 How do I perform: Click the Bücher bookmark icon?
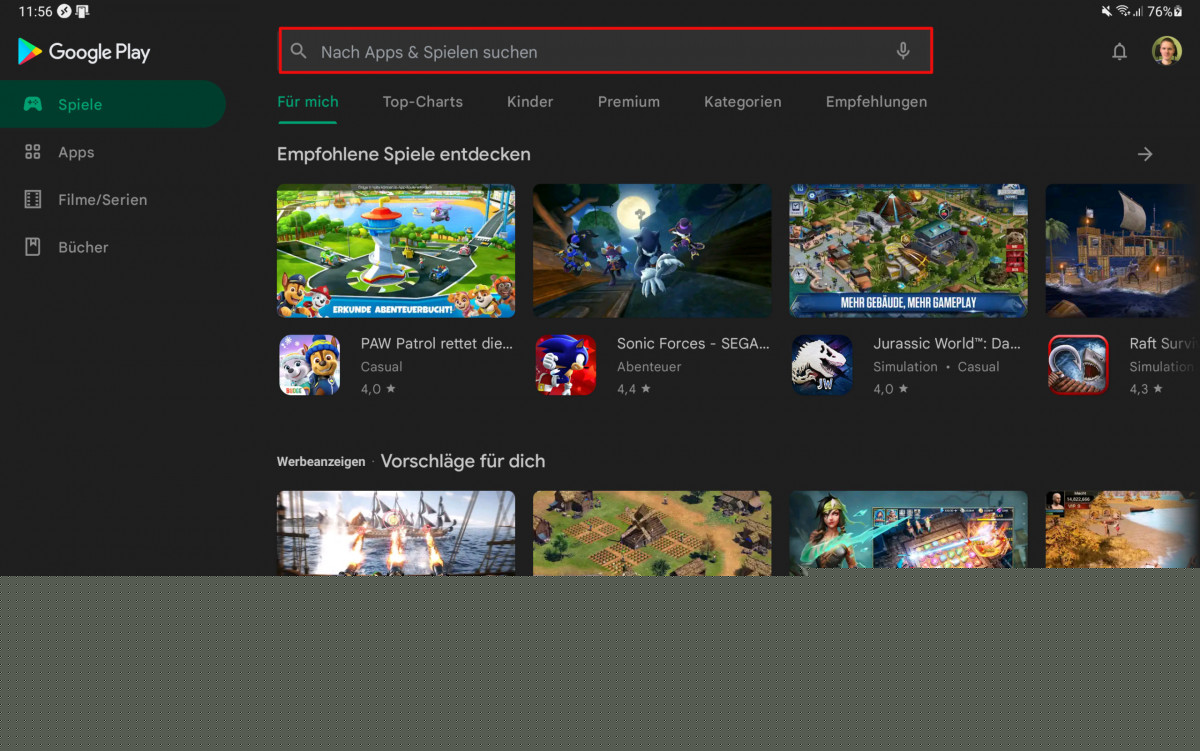[33, 247]
